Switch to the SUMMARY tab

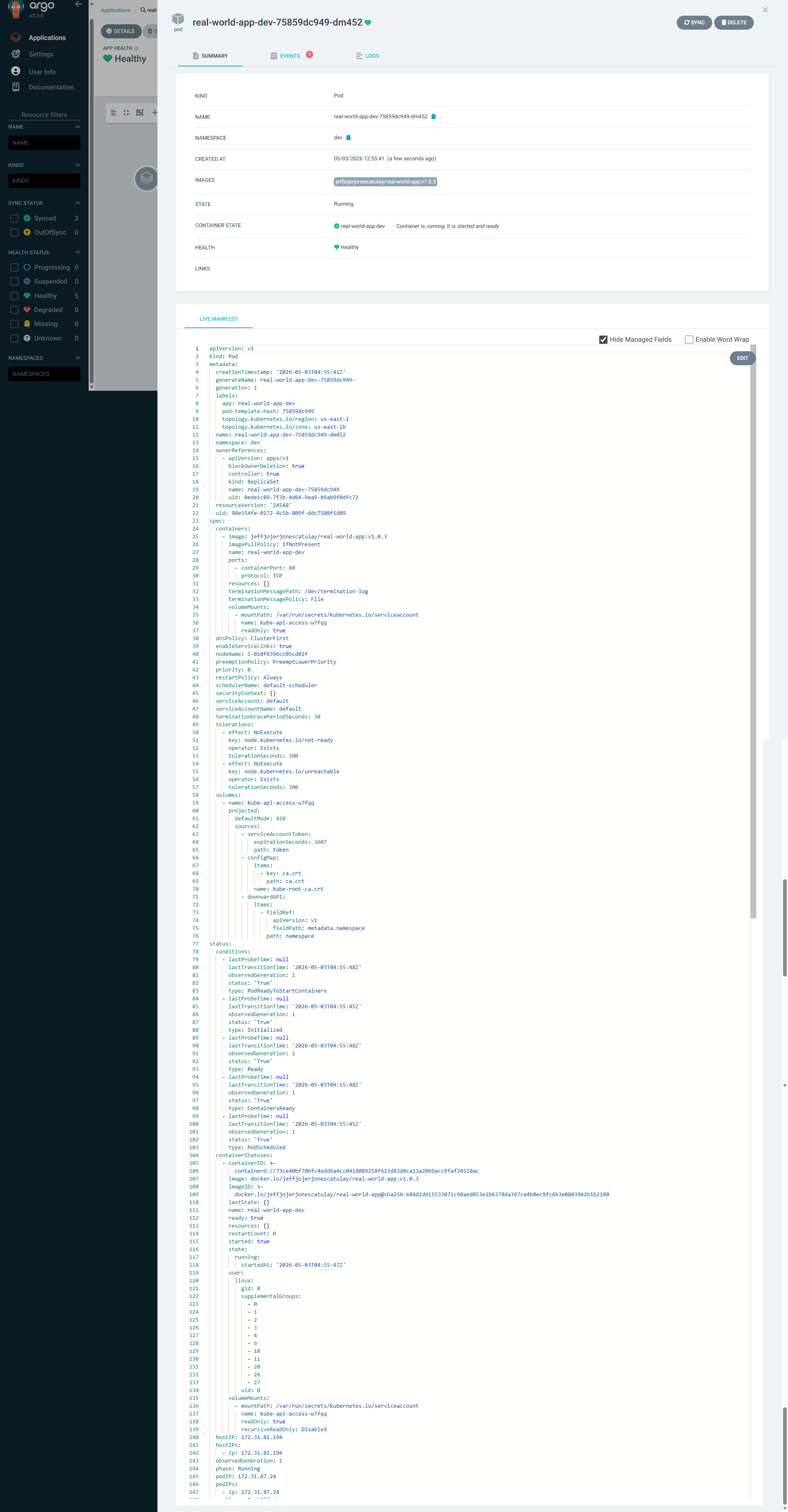coord(210,56)
